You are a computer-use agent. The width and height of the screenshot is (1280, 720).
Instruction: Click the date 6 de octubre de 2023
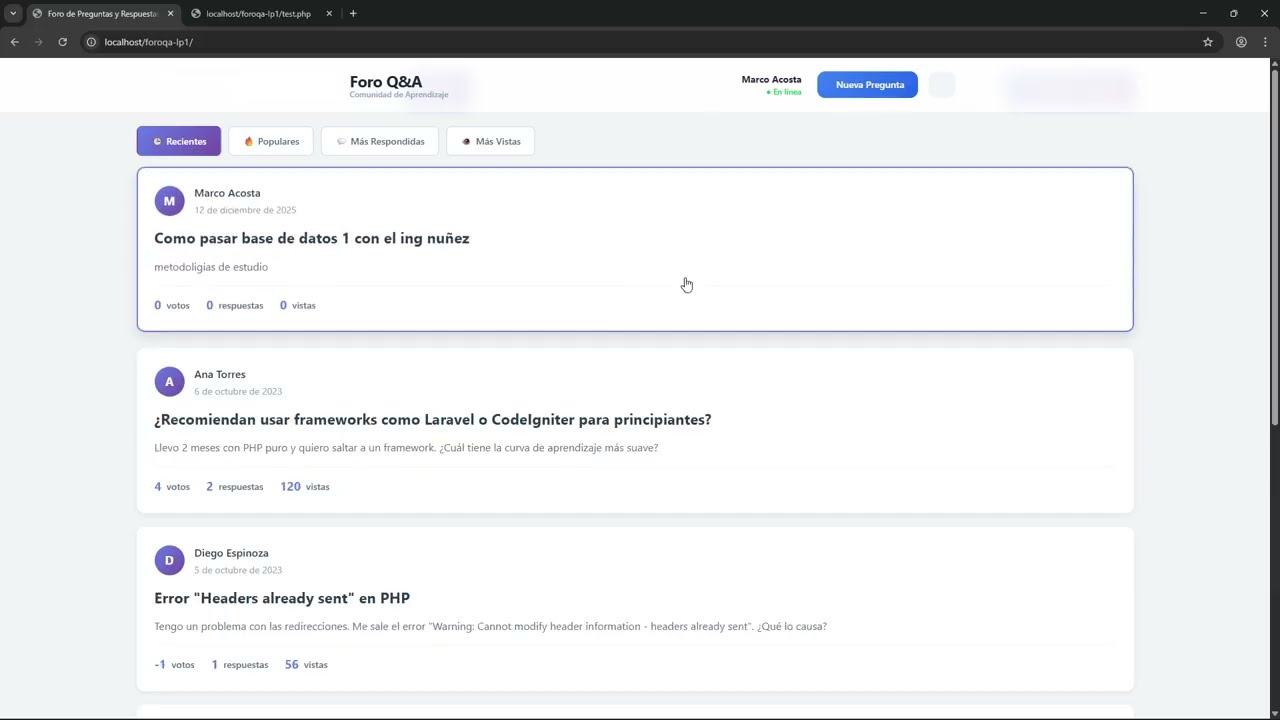[238, 391]
